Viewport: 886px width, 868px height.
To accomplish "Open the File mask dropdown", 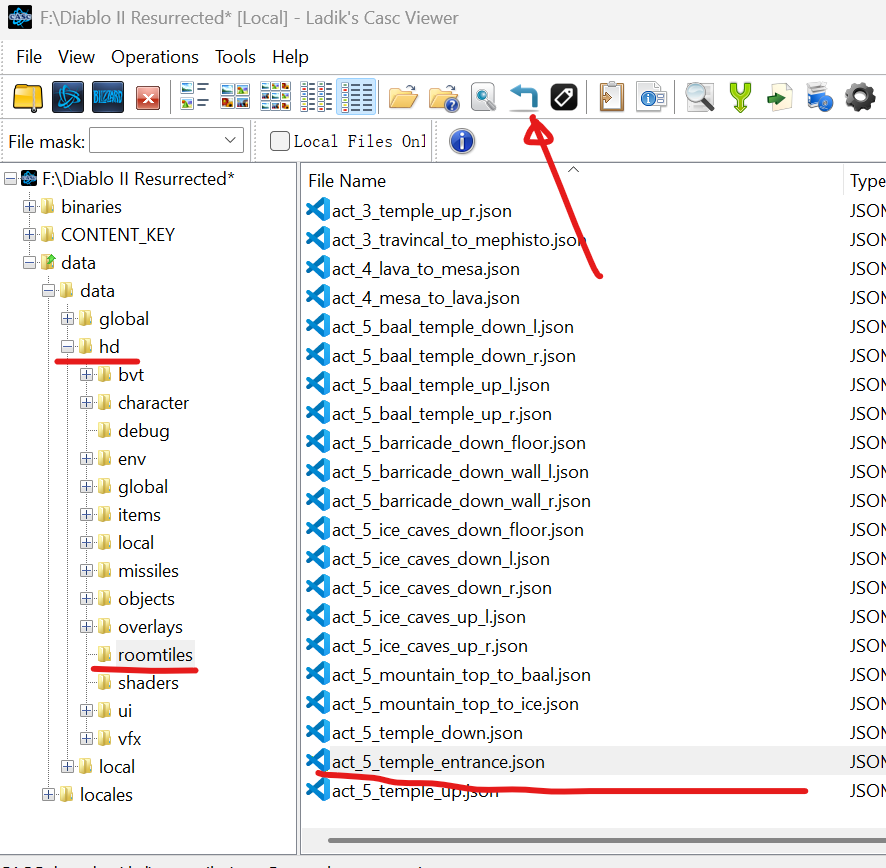I will 230,140.
